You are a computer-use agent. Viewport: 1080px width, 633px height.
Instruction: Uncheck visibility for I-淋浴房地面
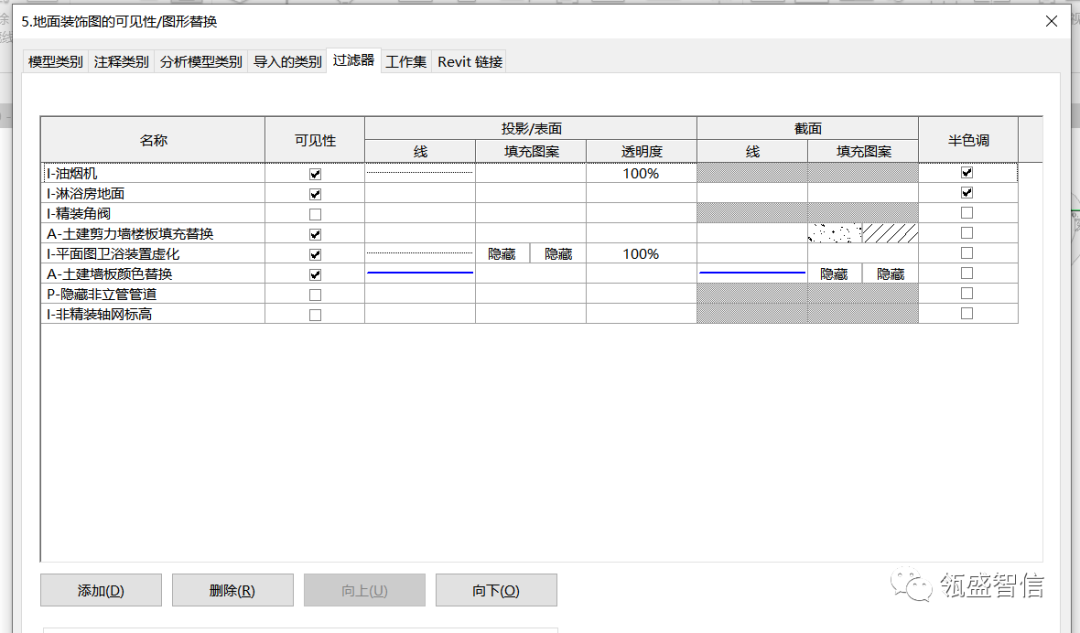315,194
